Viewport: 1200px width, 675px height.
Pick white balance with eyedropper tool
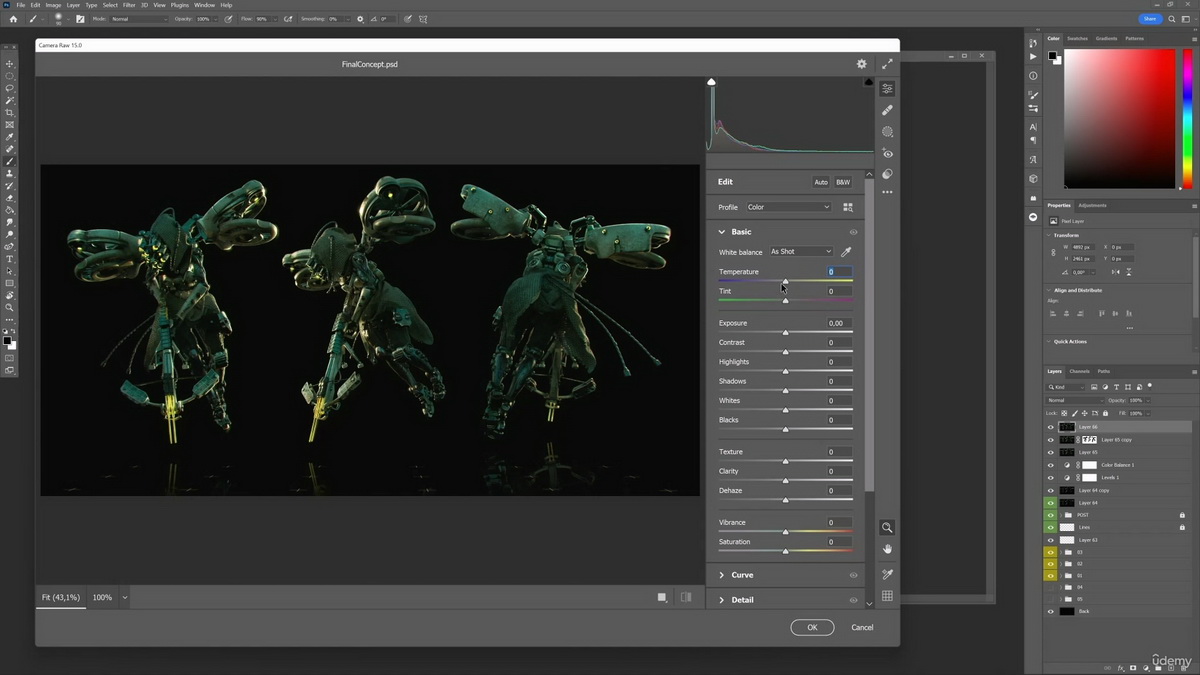point(846,252)
